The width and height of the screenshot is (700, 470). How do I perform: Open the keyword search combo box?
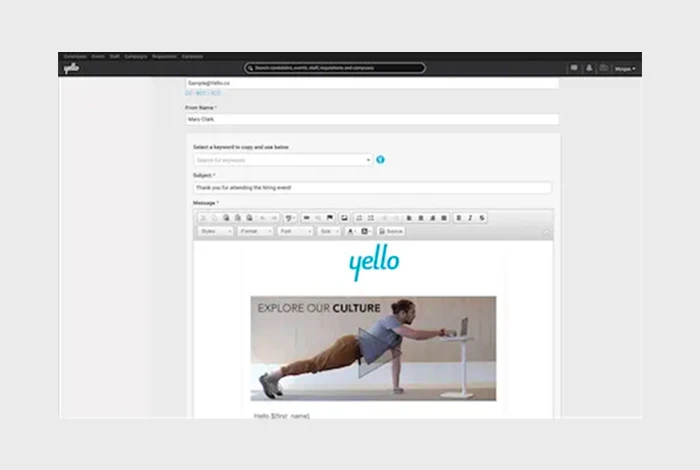(x=282, y=160)
